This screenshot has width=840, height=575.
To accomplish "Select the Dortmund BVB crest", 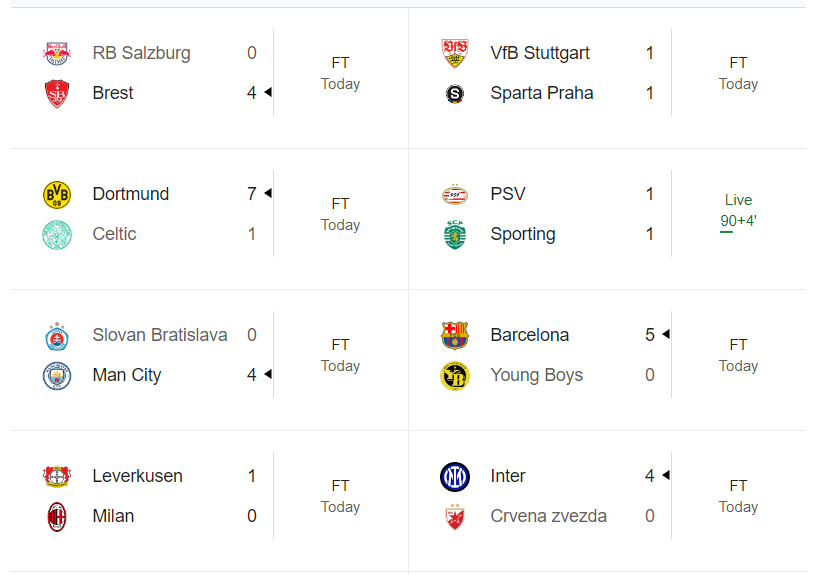I will [57, 194].
